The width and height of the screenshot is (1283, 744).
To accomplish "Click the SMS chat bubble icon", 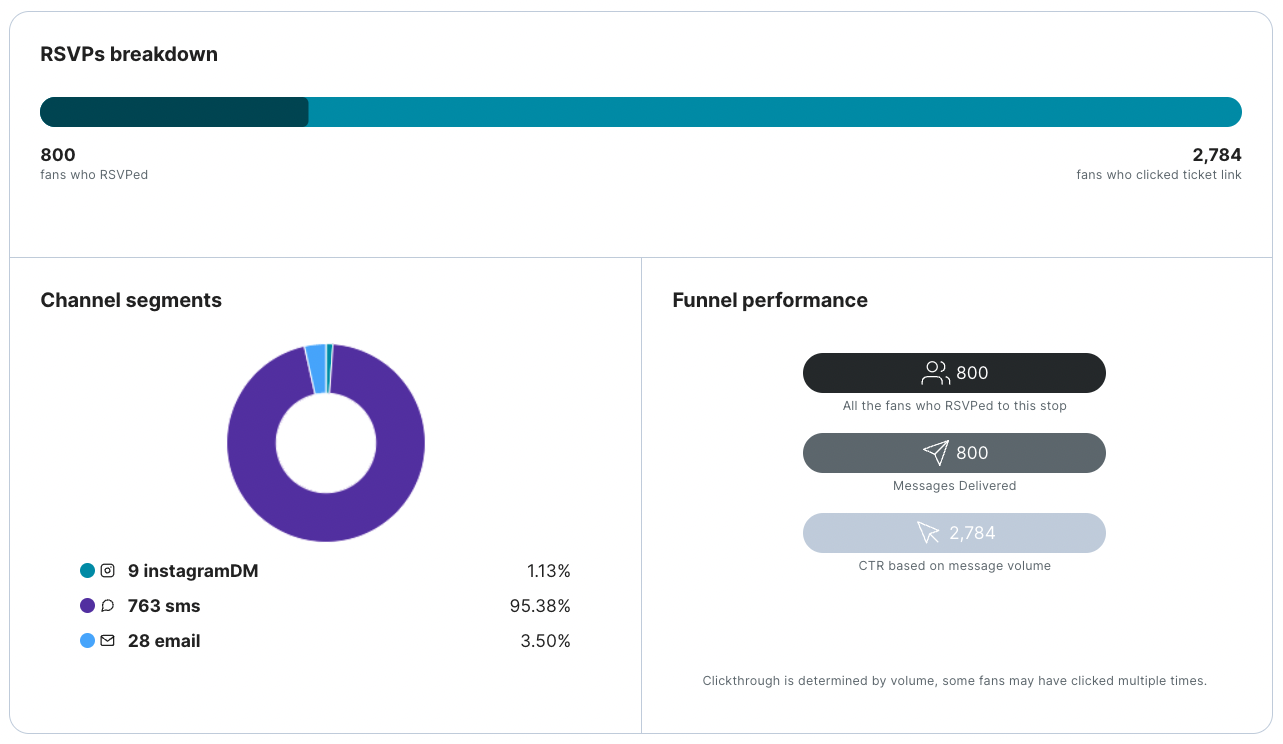I will pos(108,606).
